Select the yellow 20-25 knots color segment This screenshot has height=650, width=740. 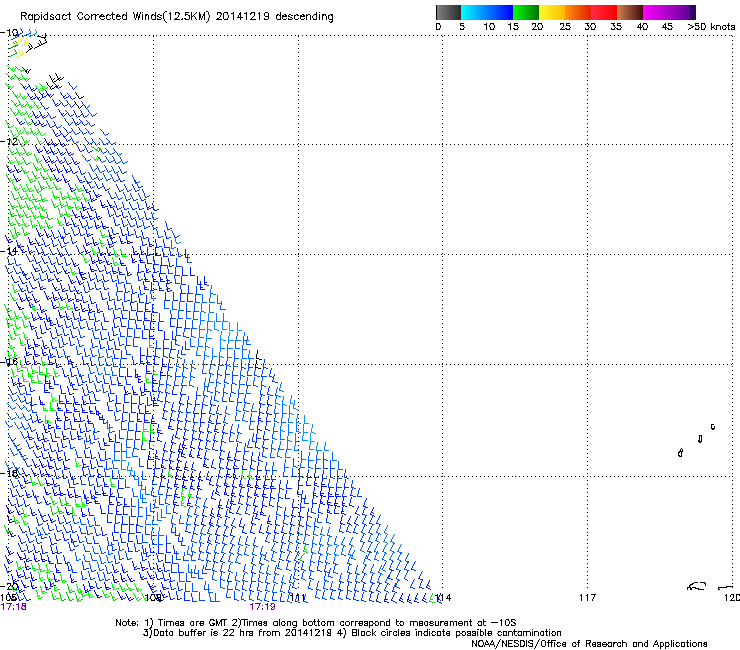pyautogui.click(x=552, y=12)
